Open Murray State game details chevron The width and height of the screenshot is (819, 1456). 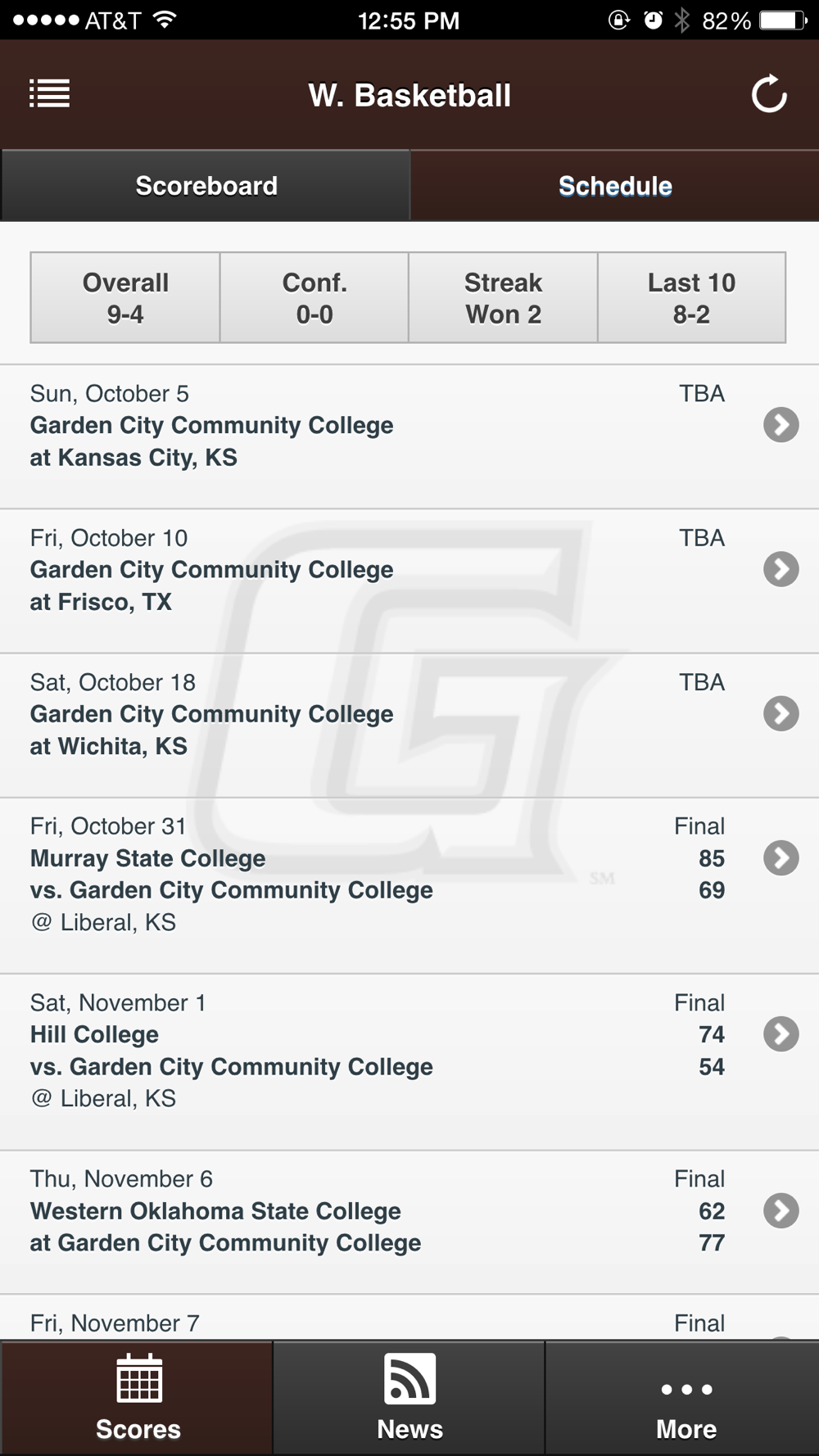pyautogui.click(x=781, y=857)
